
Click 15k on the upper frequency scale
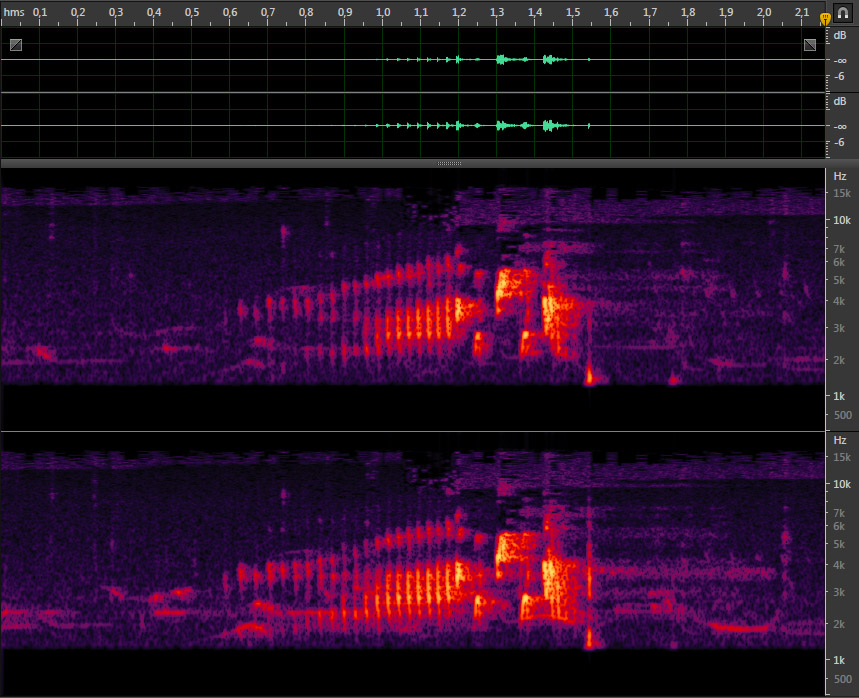[x=842, y=193]
